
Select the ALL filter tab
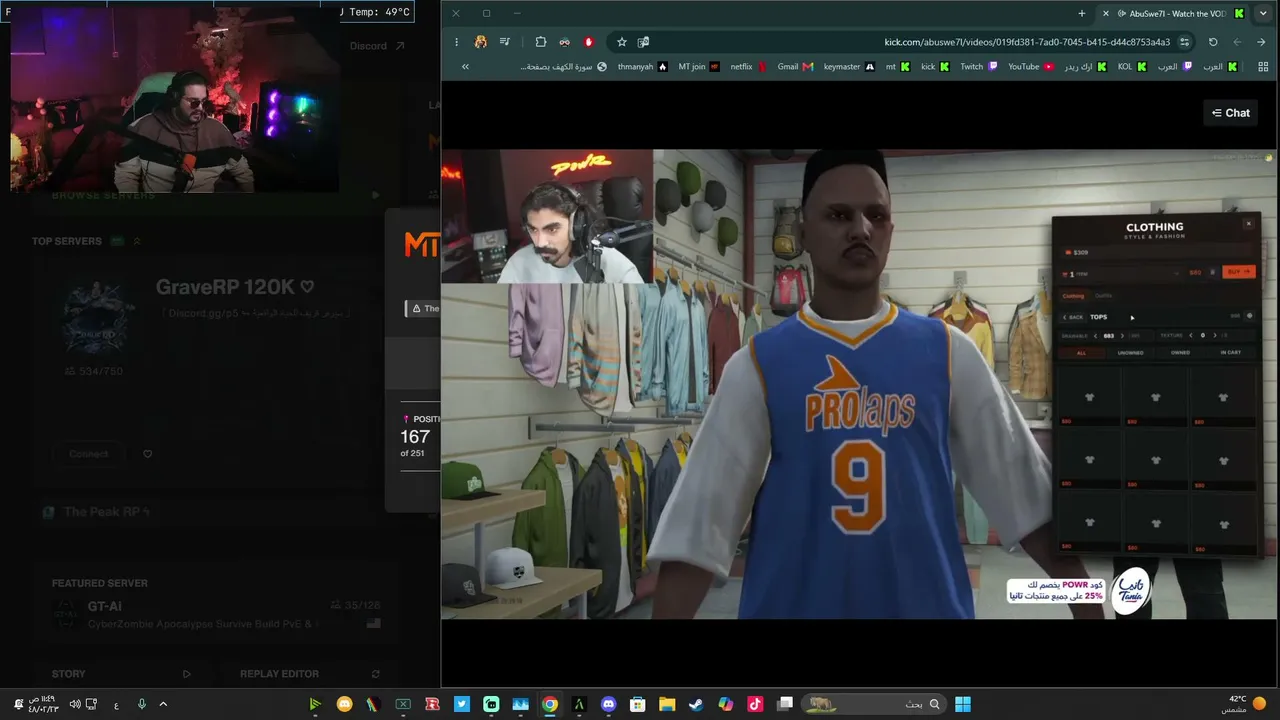pyautogui.click(x=1081, y=353)
